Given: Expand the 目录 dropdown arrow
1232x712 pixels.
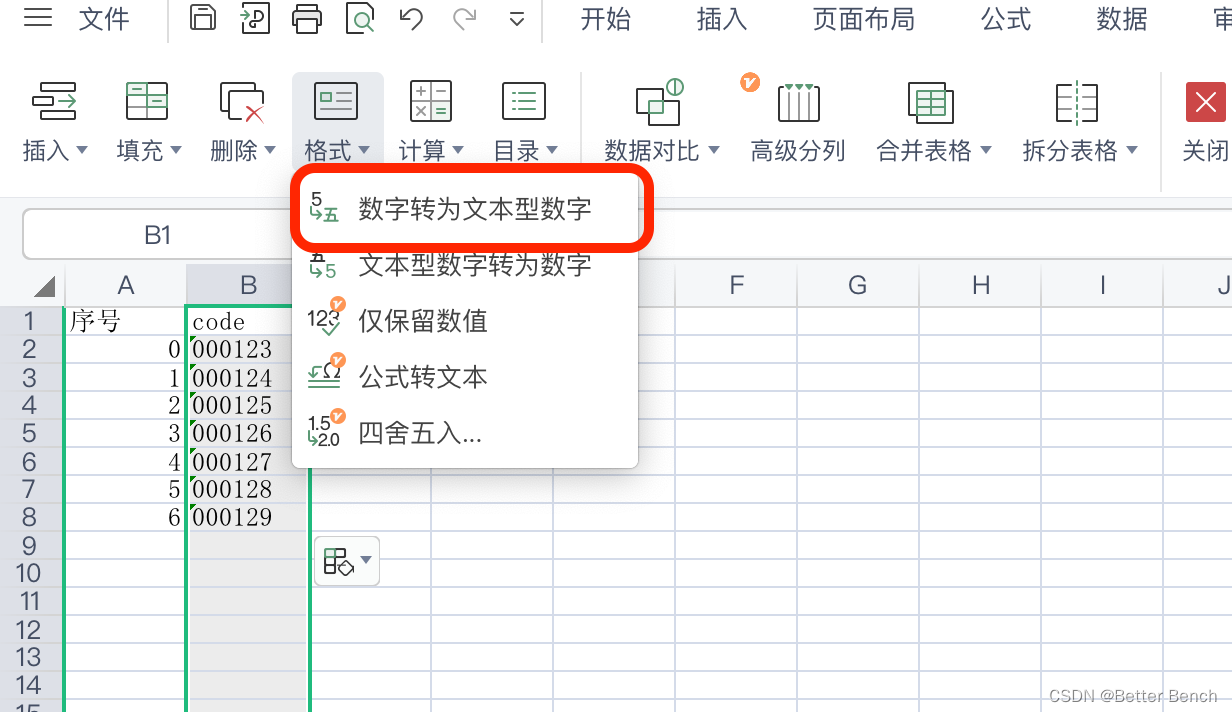Looking at the screenshot, I should [x=552, y=150].
